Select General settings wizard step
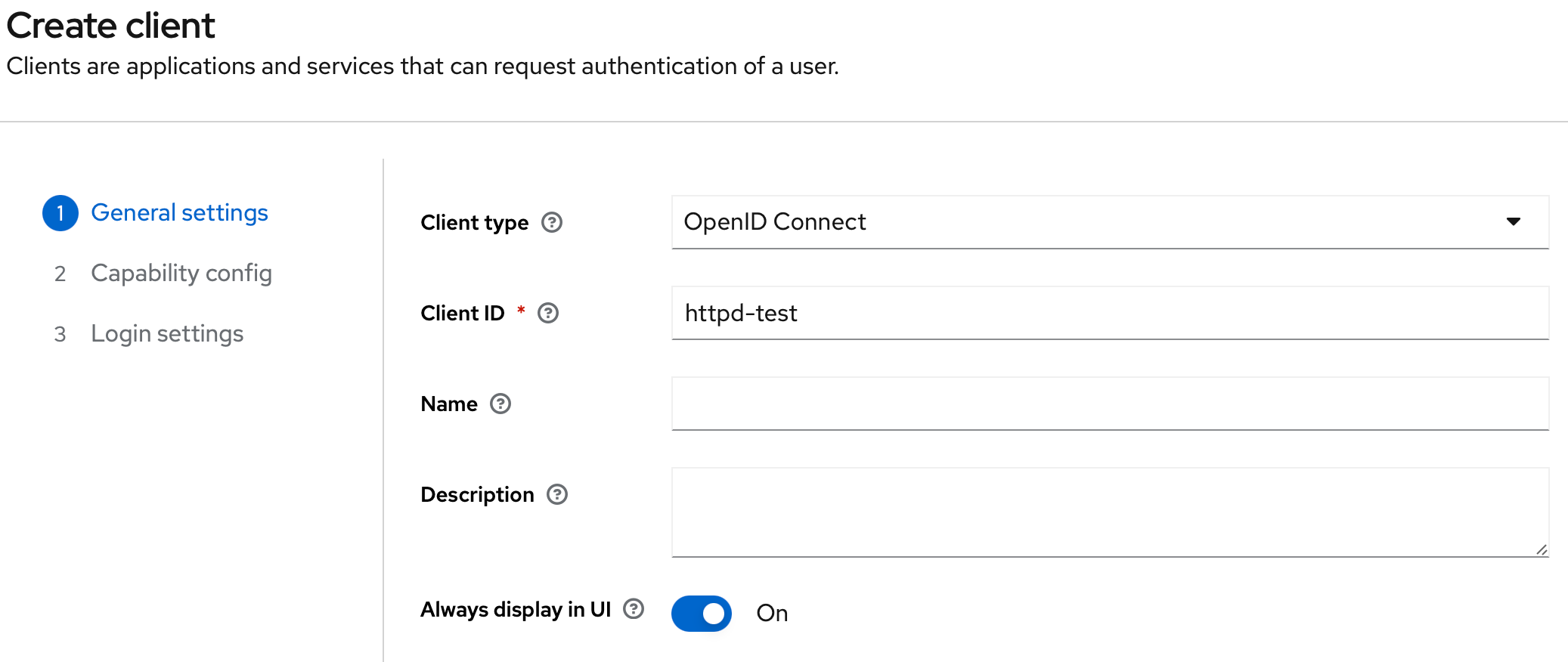This screenshot has height=662, width=1568. point(179,212)
